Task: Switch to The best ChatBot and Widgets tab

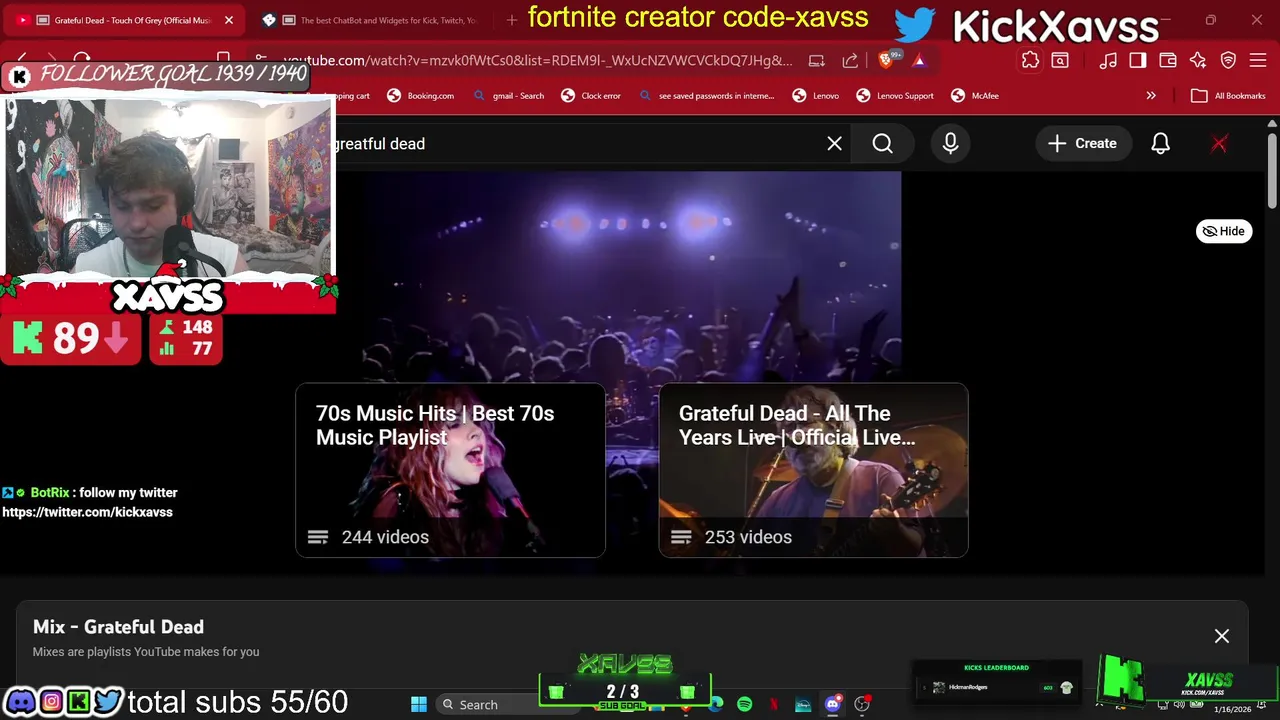Action: point(375,20)
